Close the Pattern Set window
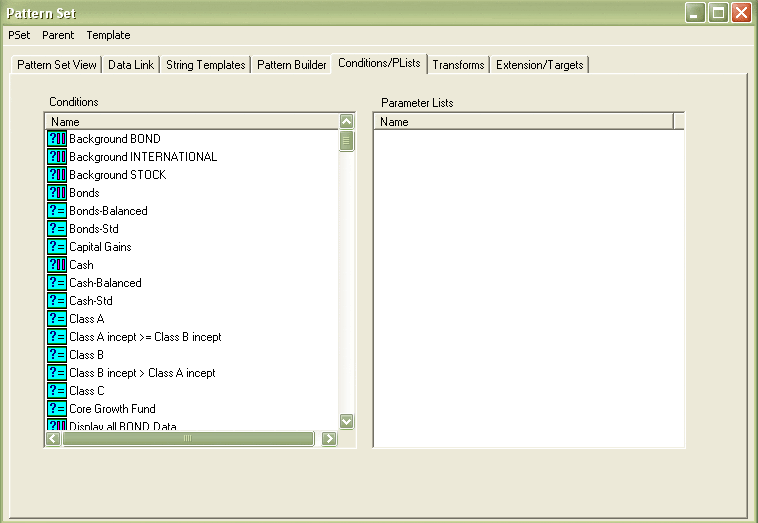 (x=742, y=13)
